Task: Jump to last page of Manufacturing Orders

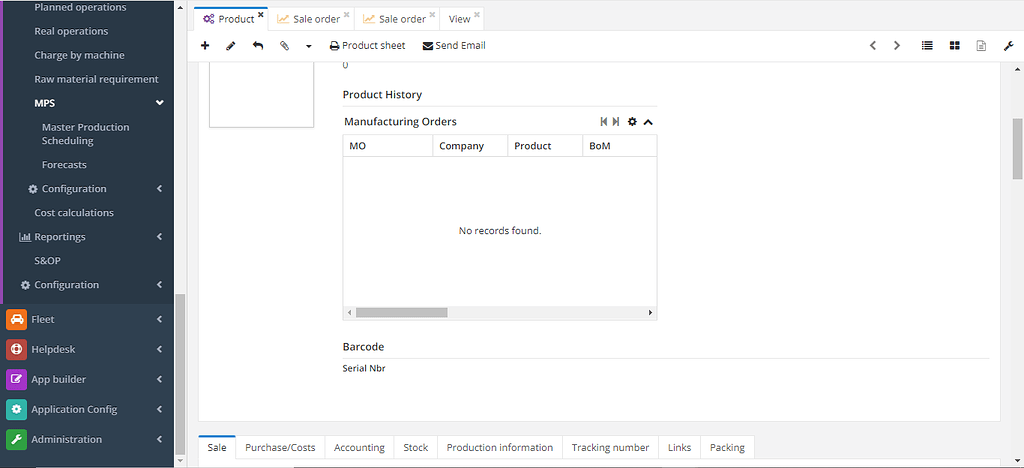Action: [616, 121]
